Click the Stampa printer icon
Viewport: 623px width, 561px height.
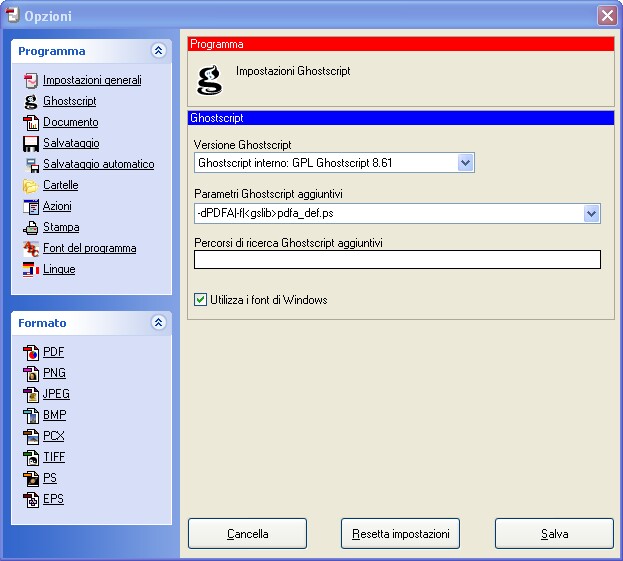(x=31, y=228)
